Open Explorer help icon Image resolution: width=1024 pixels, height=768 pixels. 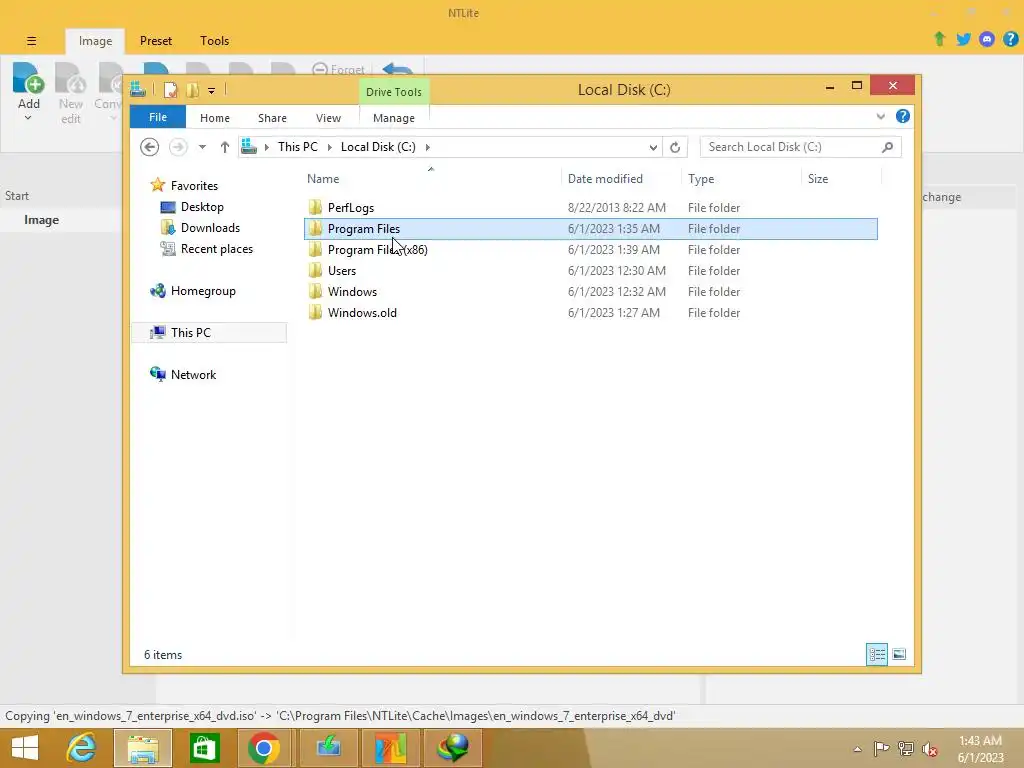[x=903, y=116]
